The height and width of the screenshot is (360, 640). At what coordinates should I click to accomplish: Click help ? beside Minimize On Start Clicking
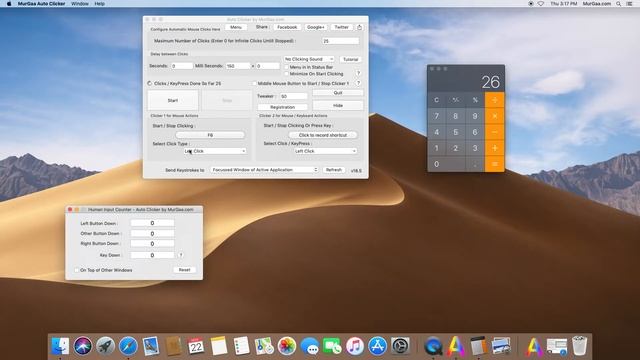pyautogui.click(x=358, y=73)
